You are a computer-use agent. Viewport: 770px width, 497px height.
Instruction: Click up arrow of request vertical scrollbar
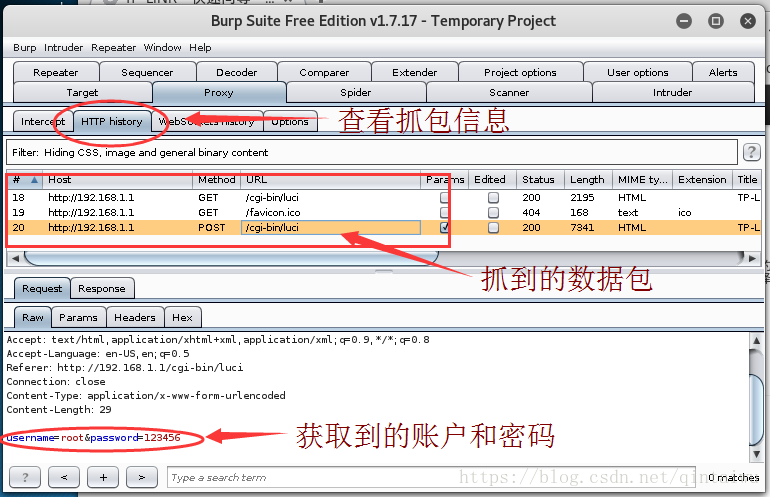[x=756, y=340]
